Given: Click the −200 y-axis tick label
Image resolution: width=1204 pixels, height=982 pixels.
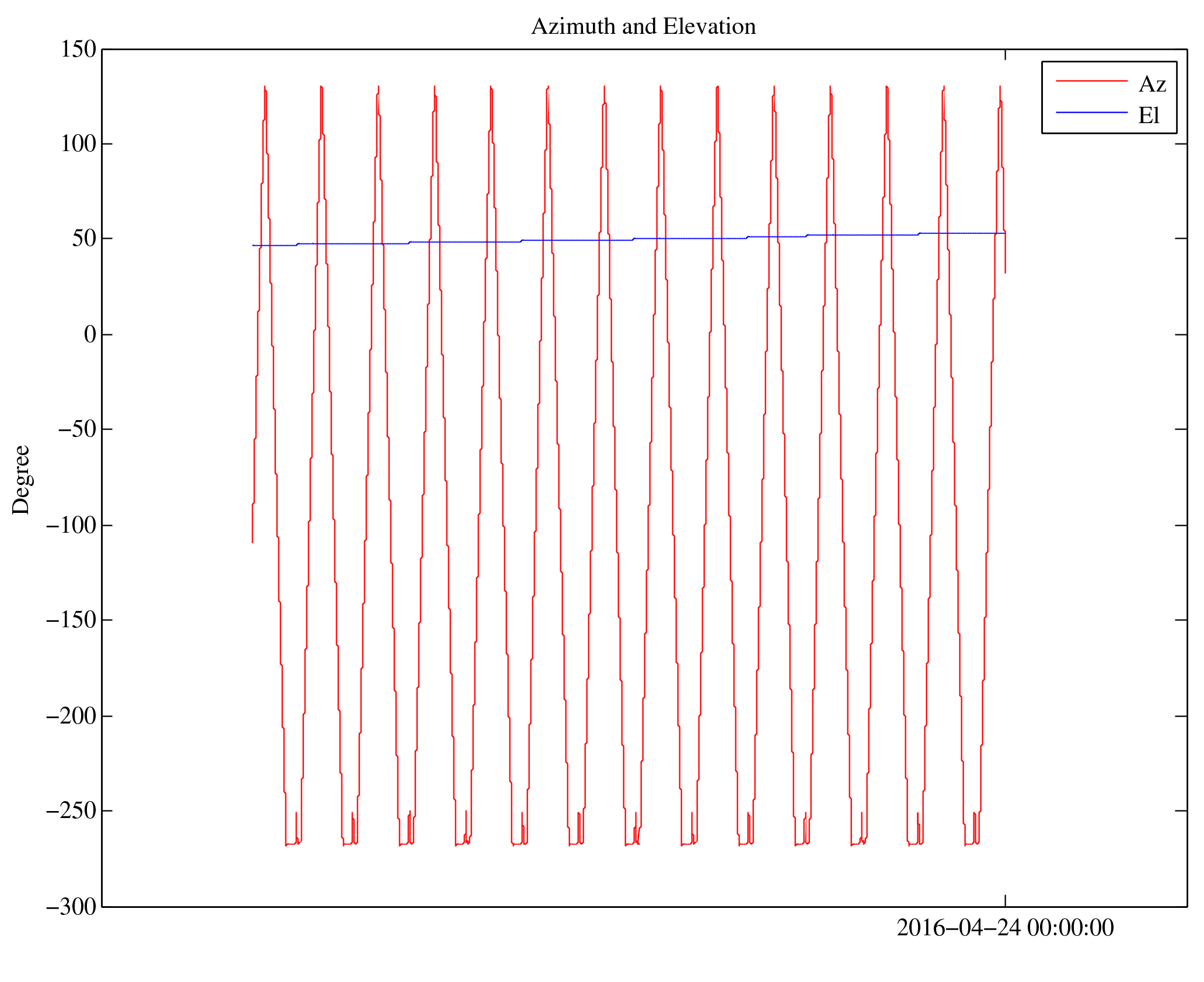Looking at the screenshot, I should coord(71,716).
